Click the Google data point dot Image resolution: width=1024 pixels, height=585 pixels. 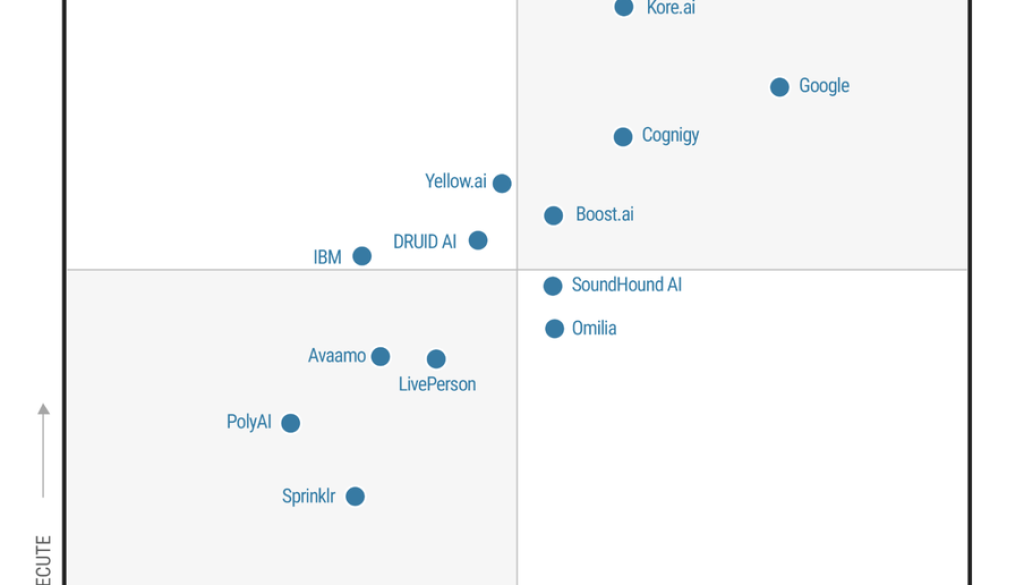[780, 87]
